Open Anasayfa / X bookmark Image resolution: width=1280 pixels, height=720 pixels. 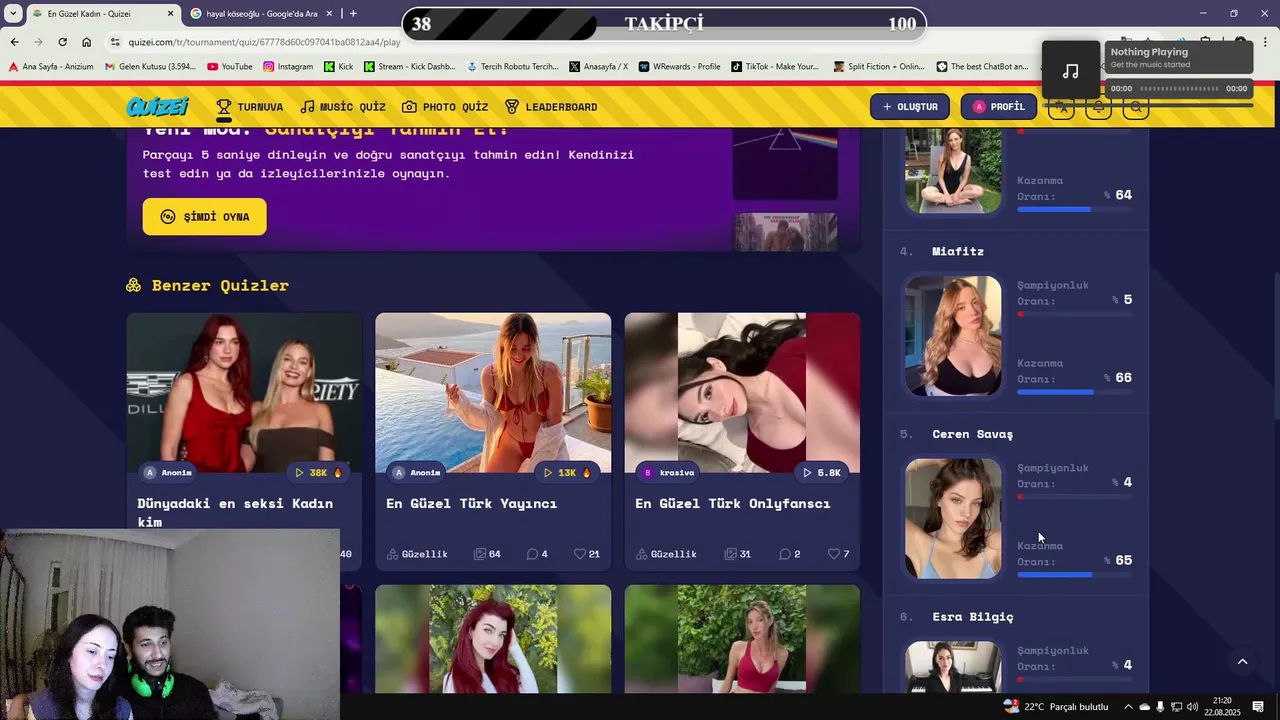[x=599, y=67]
